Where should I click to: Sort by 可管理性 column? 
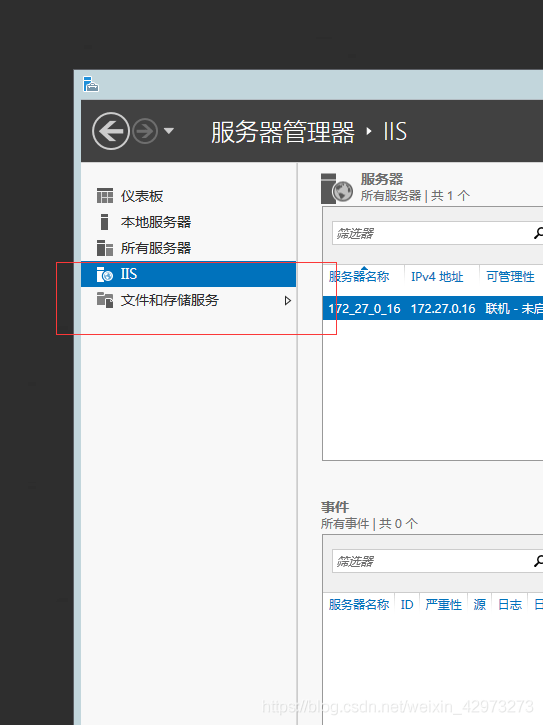[x=511, y=276]
